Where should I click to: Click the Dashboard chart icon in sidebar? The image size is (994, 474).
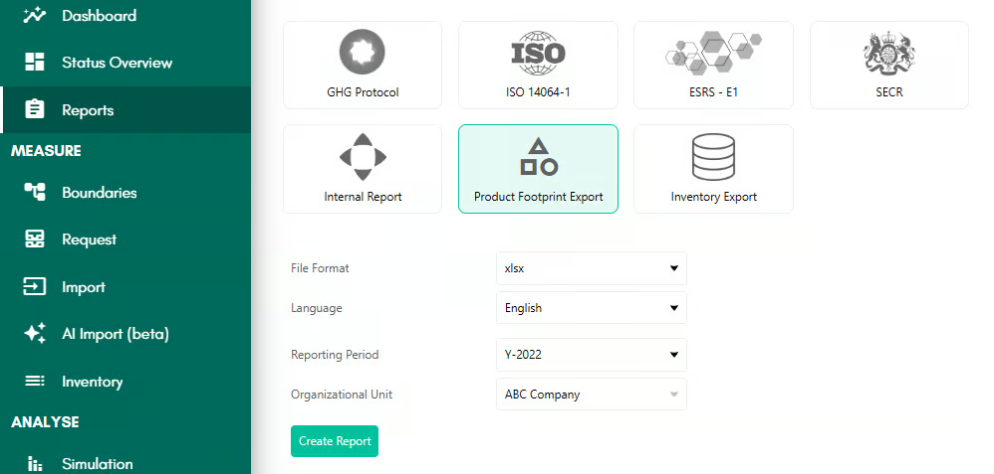click(34, 15)
